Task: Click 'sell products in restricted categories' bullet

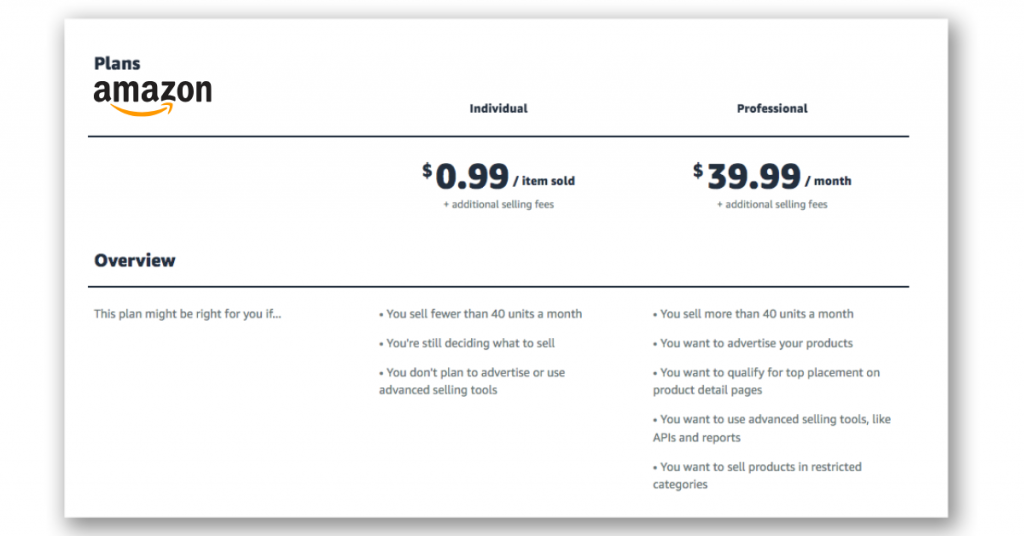Action: pyautogui.click(x=757, y=476)
